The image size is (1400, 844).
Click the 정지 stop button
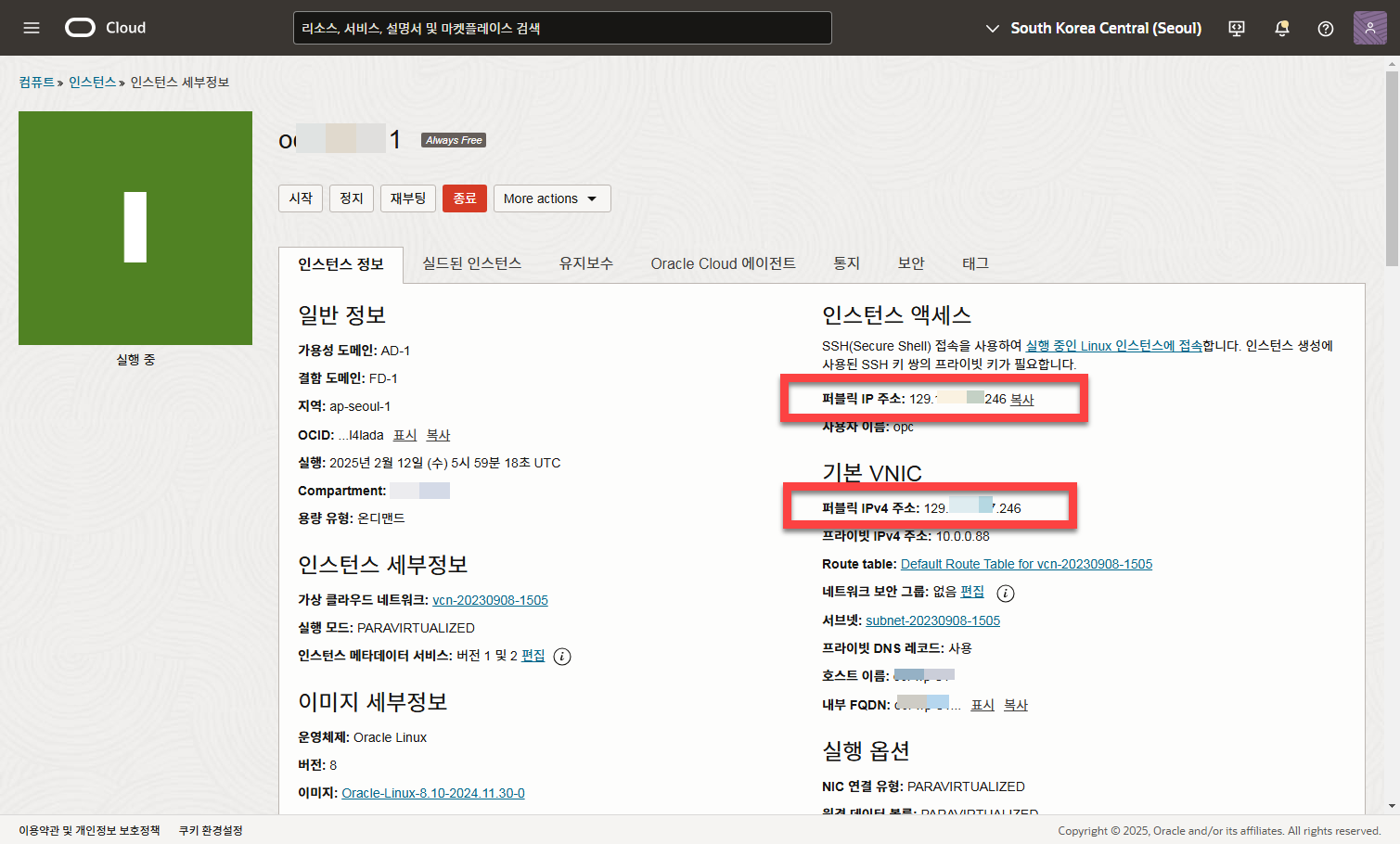point(352,198)
